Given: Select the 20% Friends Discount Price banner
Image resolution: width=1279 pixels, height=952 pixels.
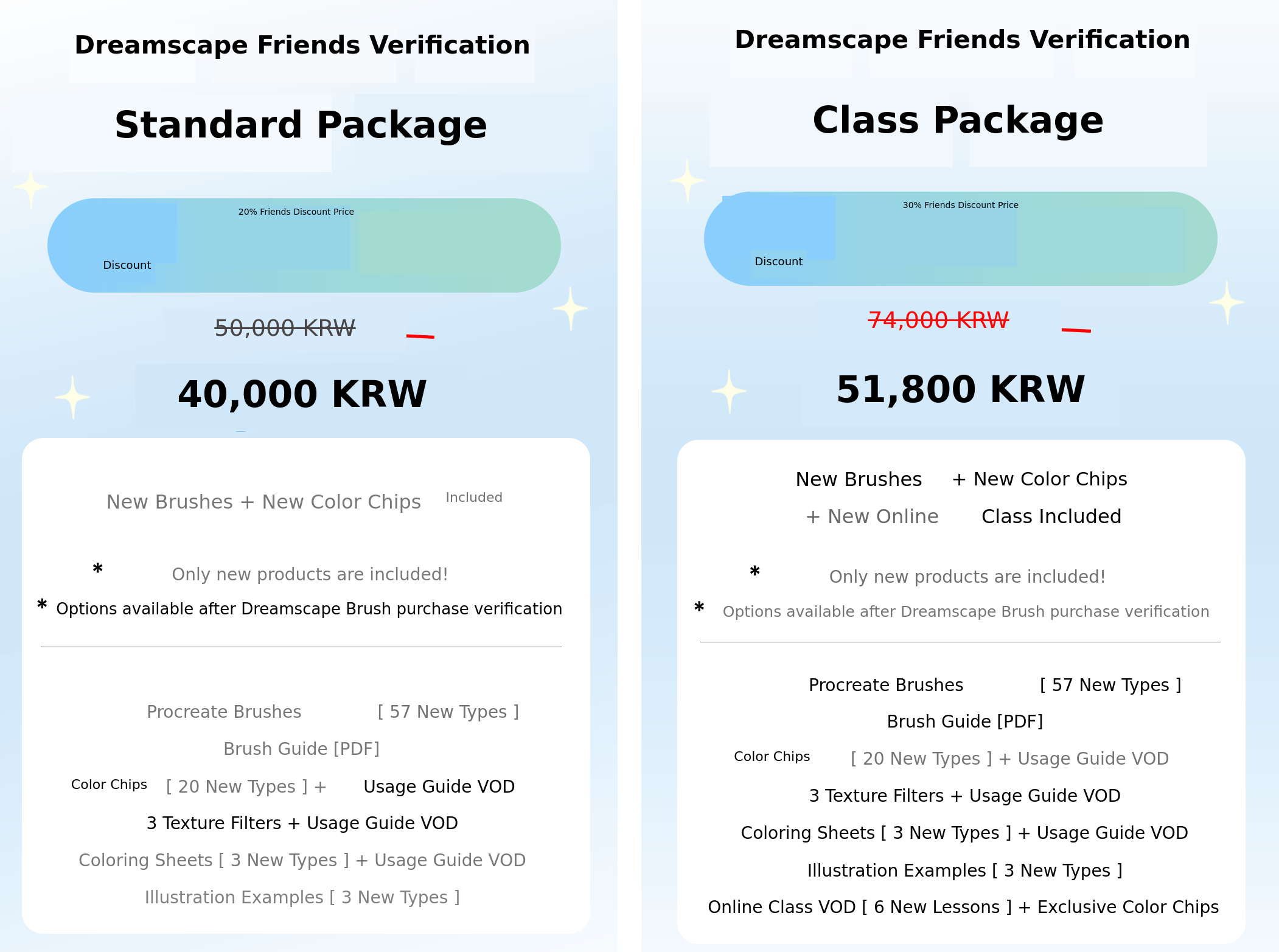Looking at the screenshot, I should (x=304, y=245).
